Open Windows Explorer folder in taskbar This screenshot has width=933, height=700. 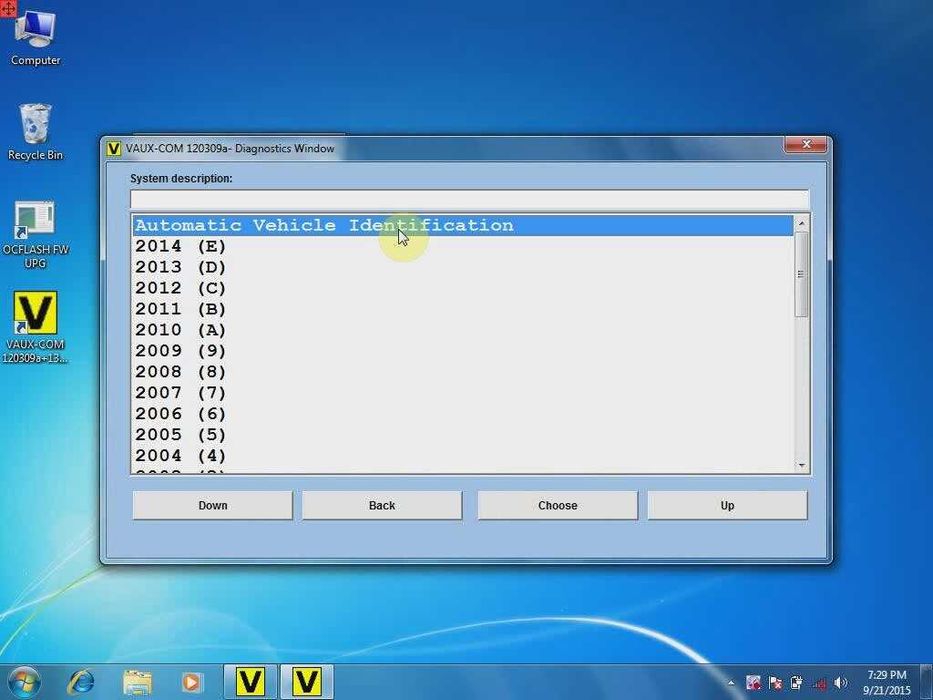tap(137, 682)
